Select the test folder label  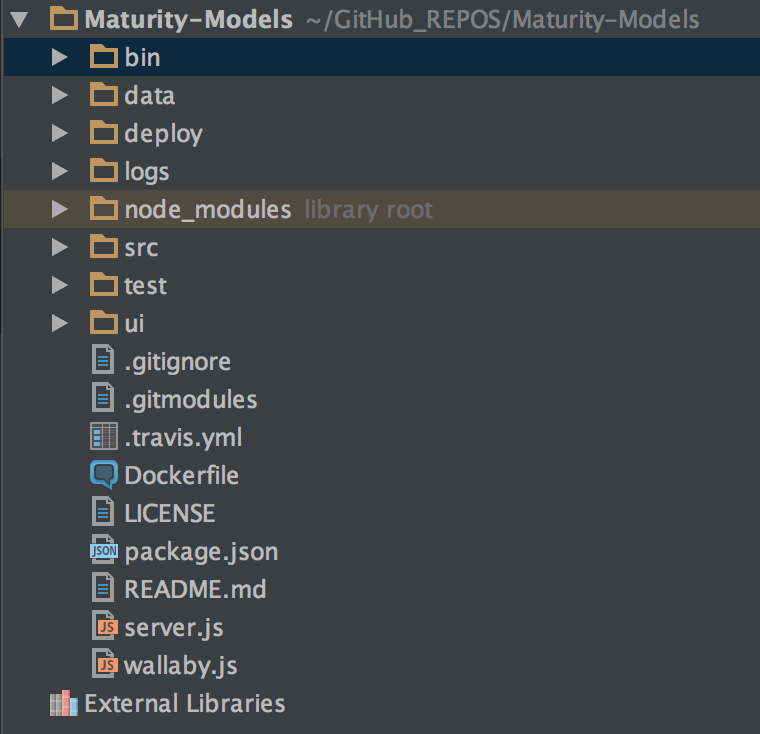145,285
